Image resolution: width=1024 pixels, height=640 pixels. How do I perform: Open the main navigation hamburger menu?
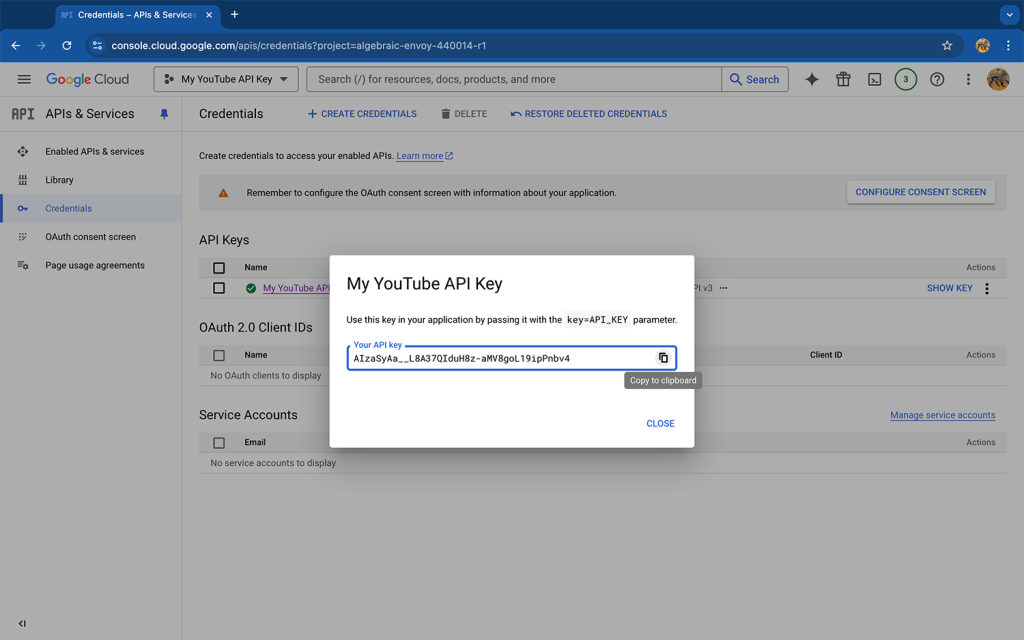tap(24, 79)
